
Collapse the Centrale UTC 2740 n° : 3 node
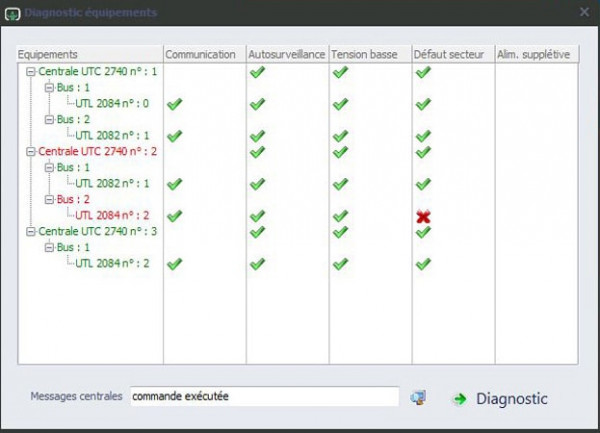coord(30,231)
